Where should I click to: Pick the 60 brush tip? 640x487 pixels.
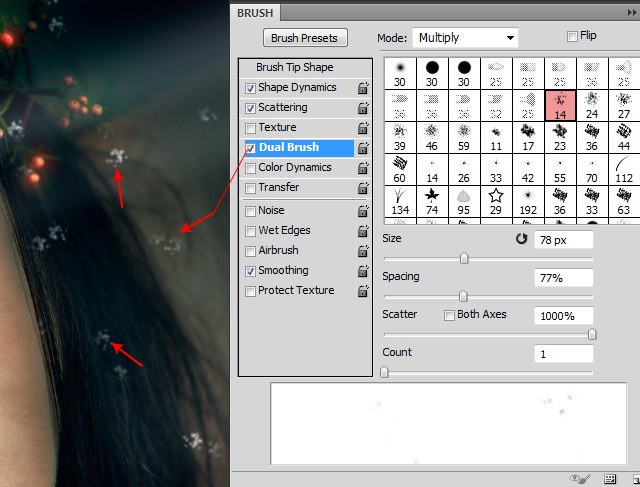400,170
